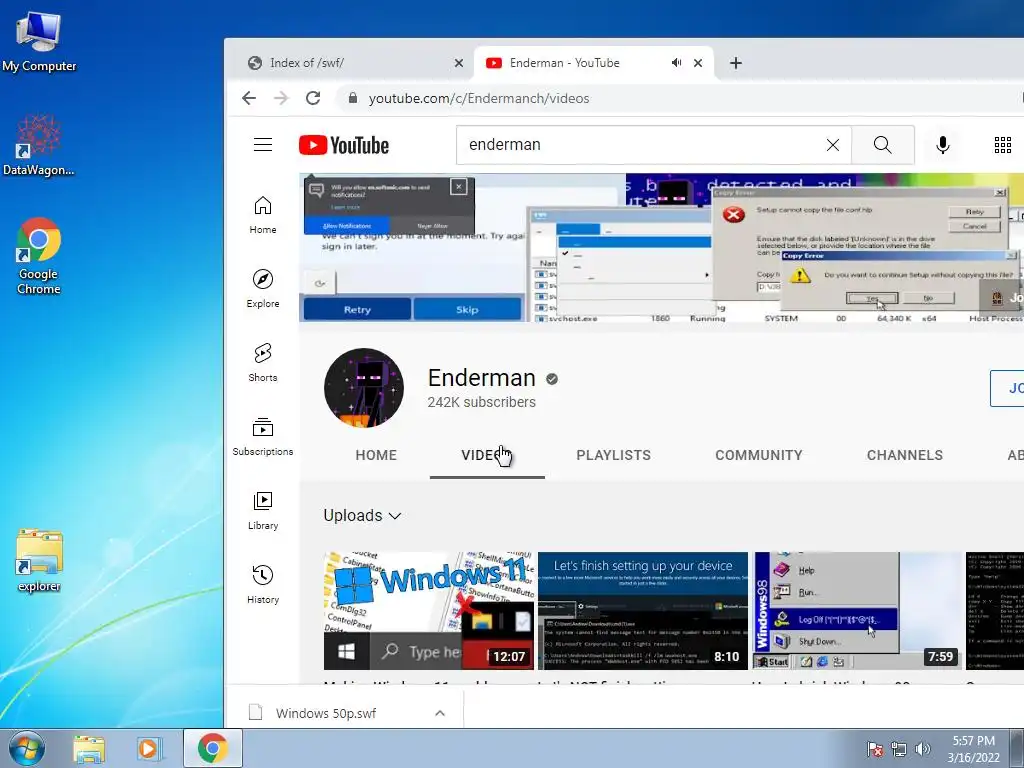Open My Computer desktop icon
The width and height of the screenshot is (1024, 768).
tap(39, 40)
